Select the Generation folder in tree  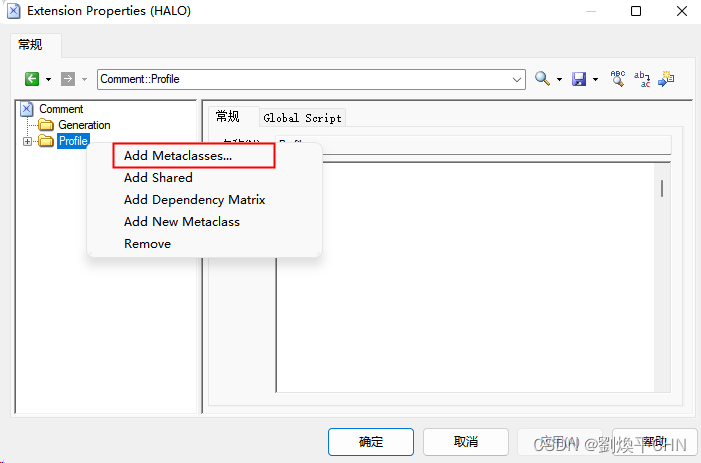(84, 125)
